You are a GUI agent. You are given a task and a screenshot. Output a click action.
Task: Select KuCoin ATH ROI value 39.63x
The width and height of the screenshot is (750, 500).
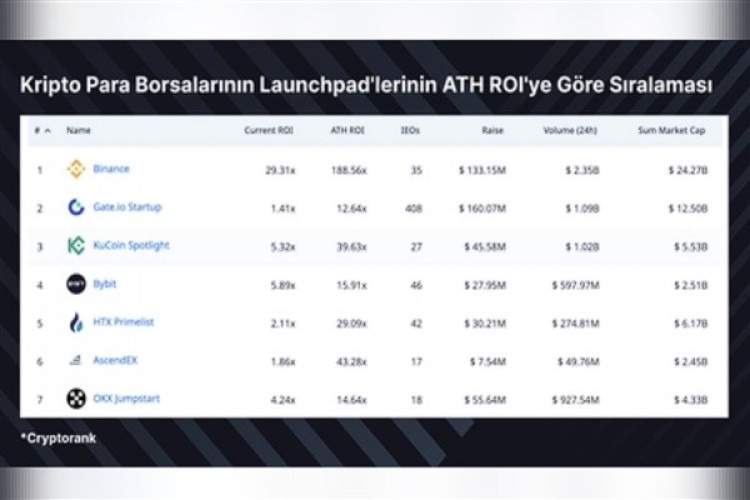(x=352, y=247)
